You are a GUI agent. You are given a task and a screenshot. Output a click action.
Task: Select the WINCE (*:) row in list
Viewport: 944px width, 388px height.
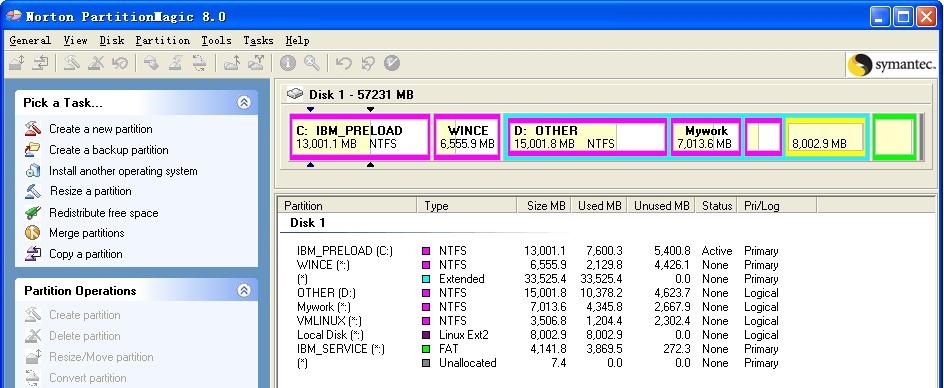pyautogui.click(x=538, y=264)
